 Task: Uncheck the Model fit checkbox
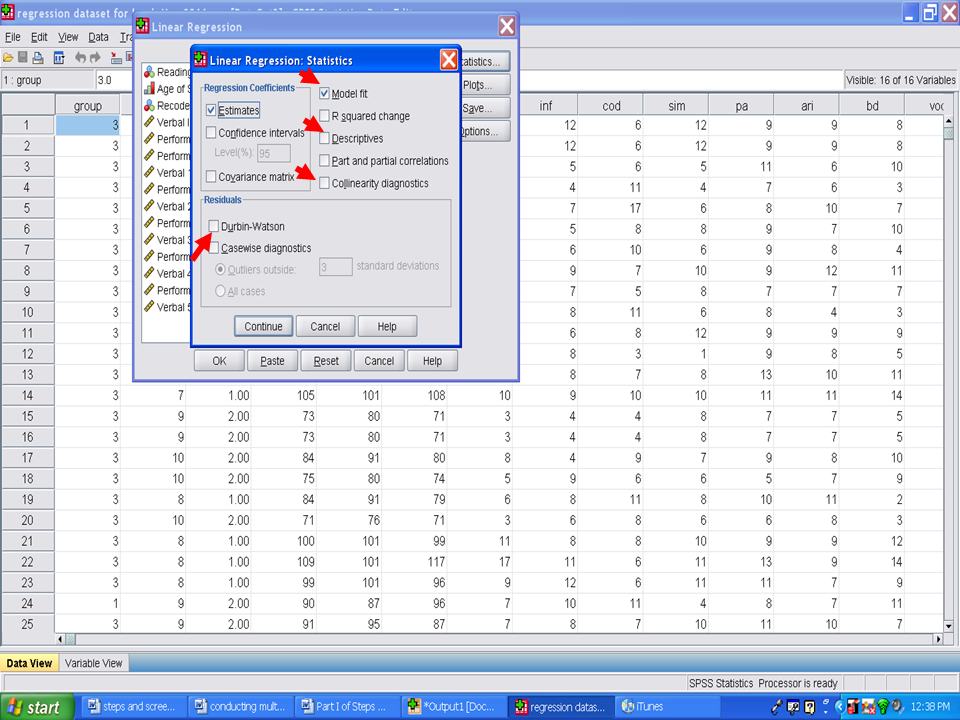click(325, 94)
